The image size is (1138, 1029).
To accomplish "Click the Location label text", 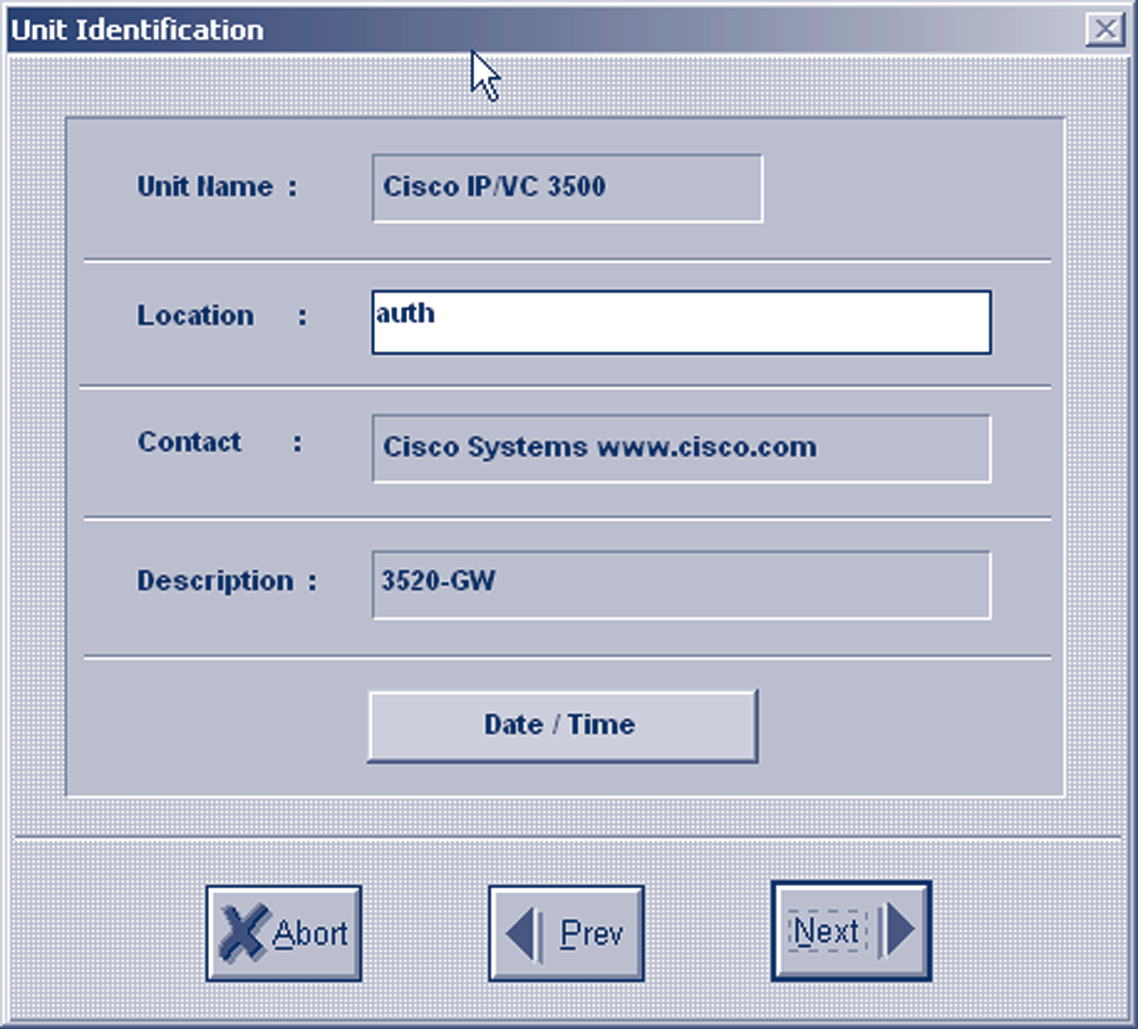I will point(195,316).
